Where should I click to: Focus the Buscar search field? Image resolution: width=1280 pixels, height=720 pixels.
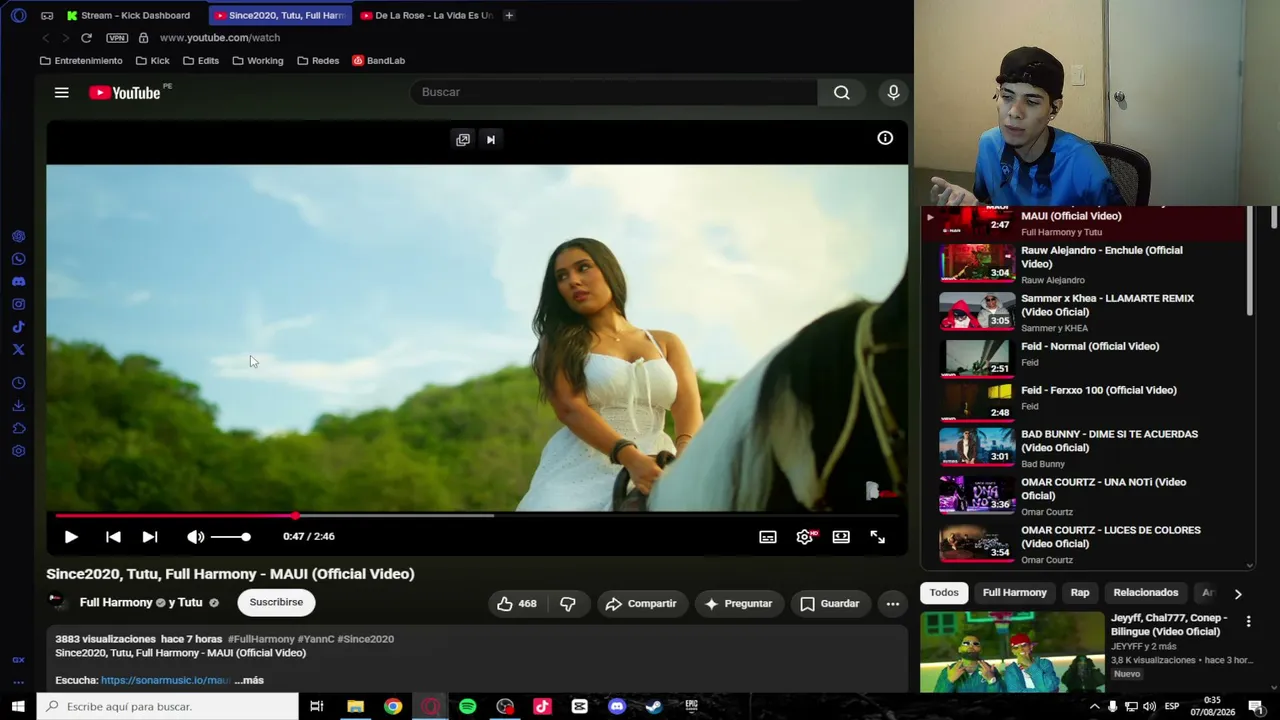(x=613, y=92)
